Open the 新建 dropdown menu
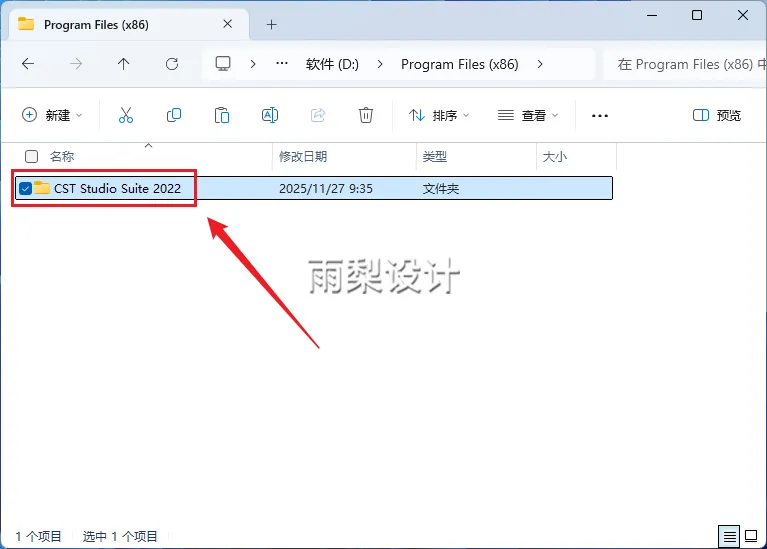Screen dimensions: 767x549 point(52,115)
